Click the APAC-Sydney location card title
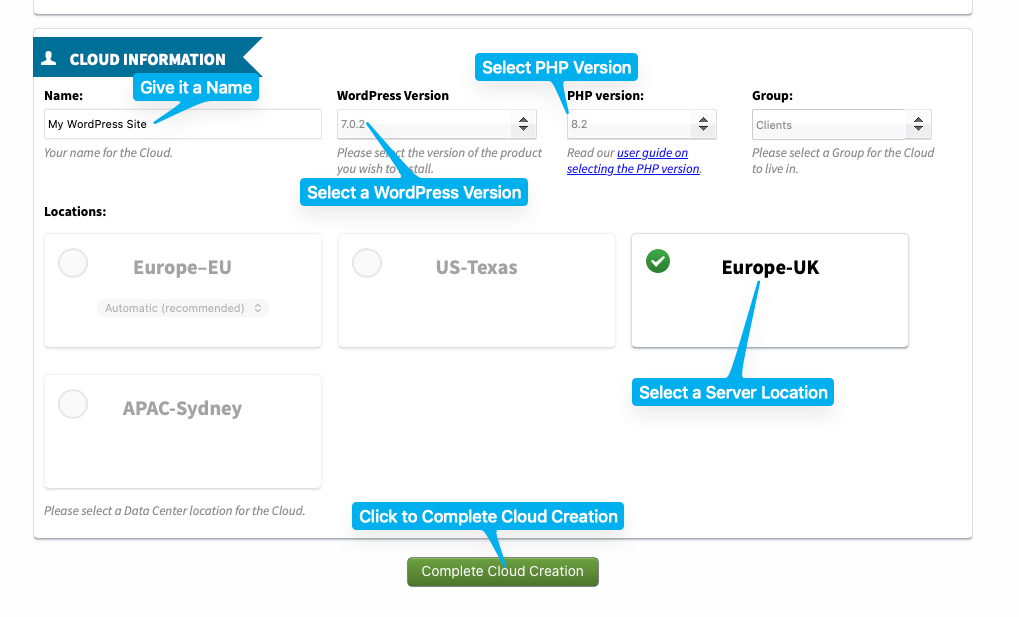Image resolution: width=1019 pixels, height=617 pixels. 183,408
